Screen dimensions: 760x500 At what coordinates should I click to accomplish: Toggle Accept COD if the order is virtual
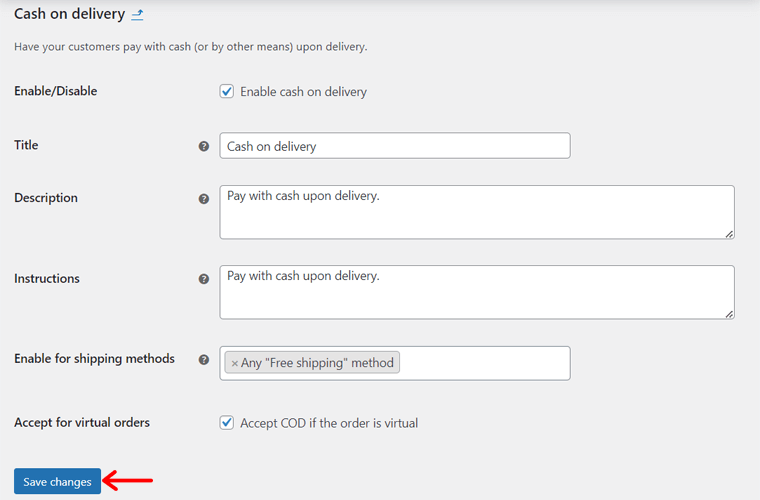(226, 422)
